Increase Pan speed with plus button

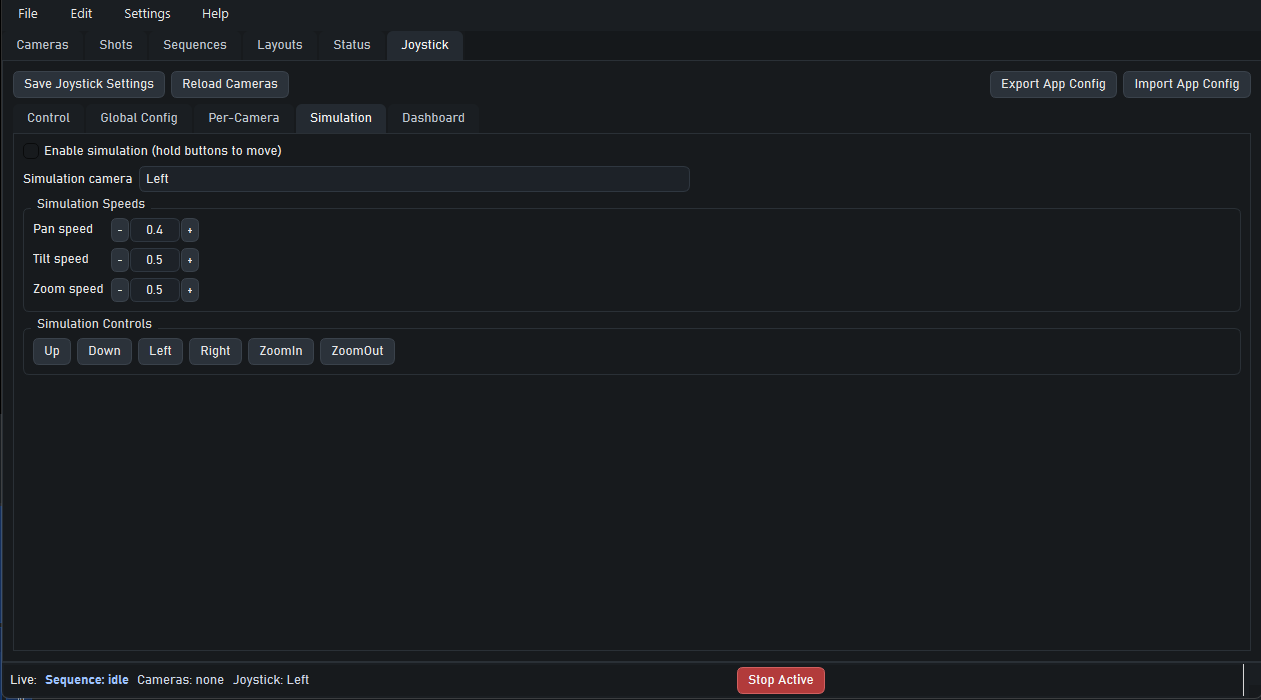190,230
